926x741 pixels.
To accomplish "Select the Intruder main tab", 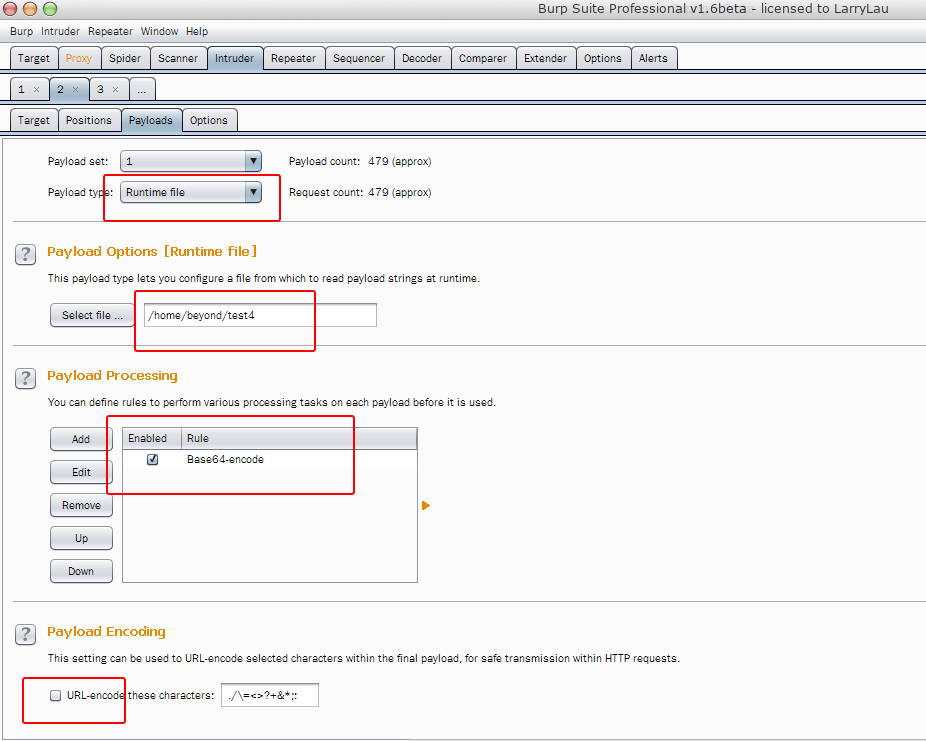I will [234, 58].
